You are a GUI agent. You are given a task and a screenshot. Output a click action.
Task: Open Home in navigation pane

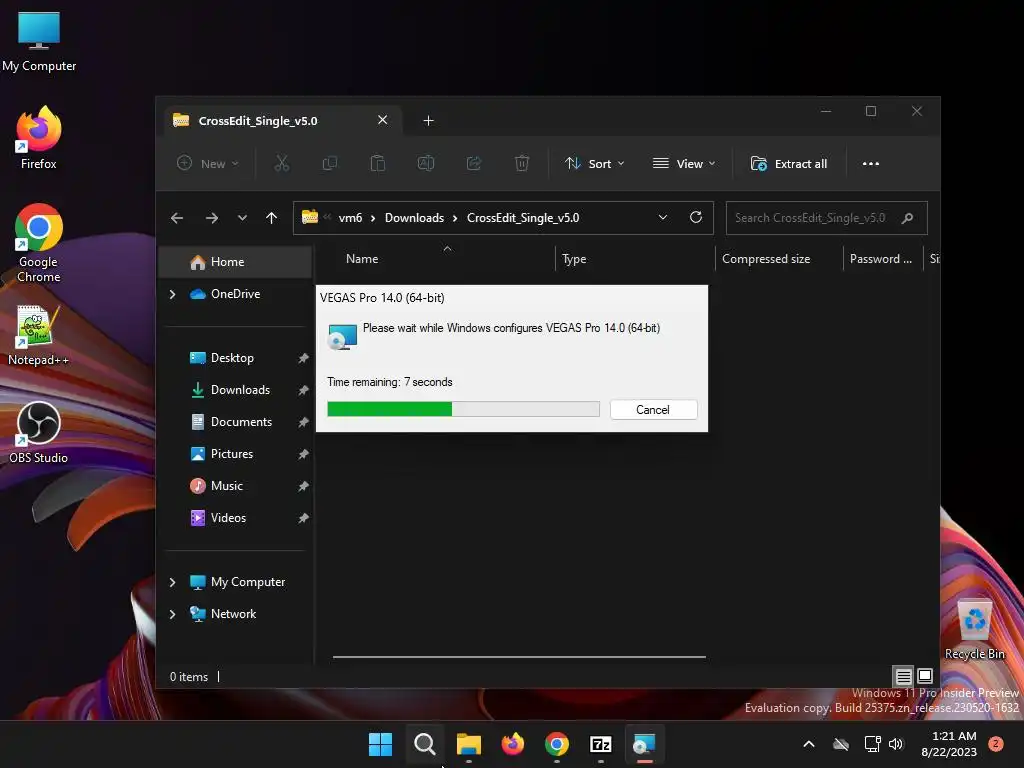[235, 262]
